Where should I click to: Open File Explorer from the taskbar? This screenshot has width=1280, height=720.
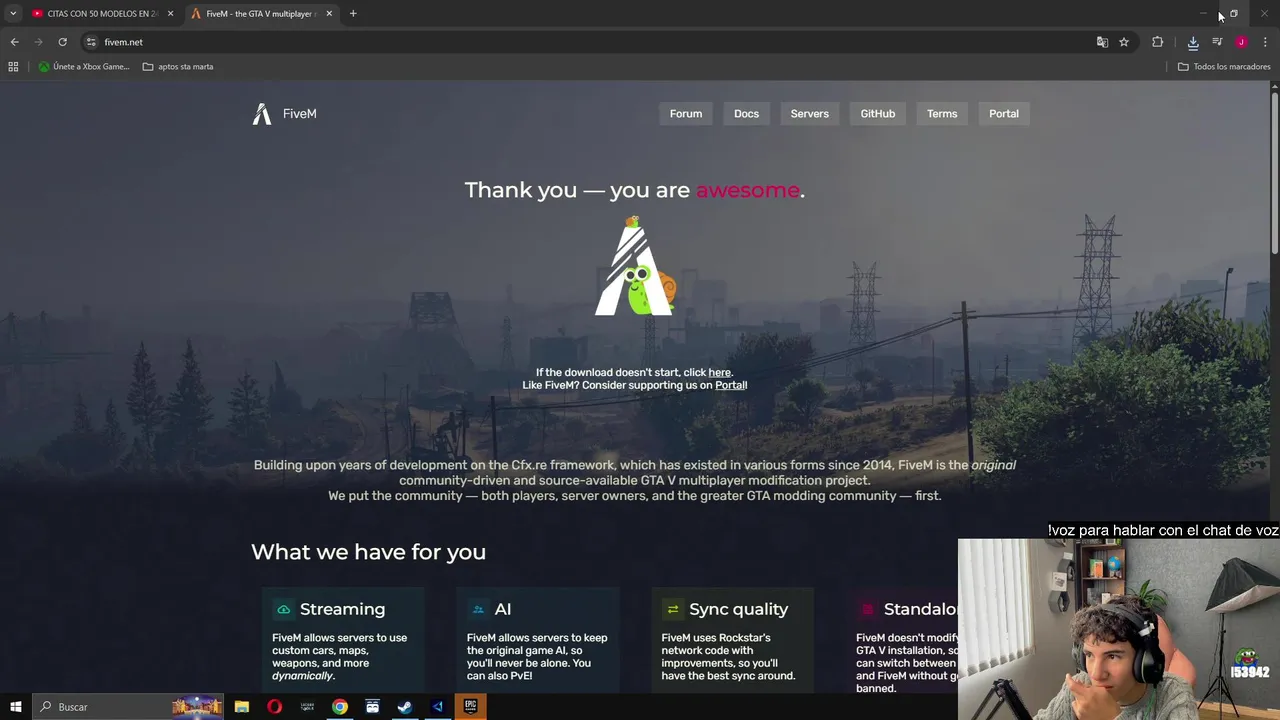pos(242,707)
